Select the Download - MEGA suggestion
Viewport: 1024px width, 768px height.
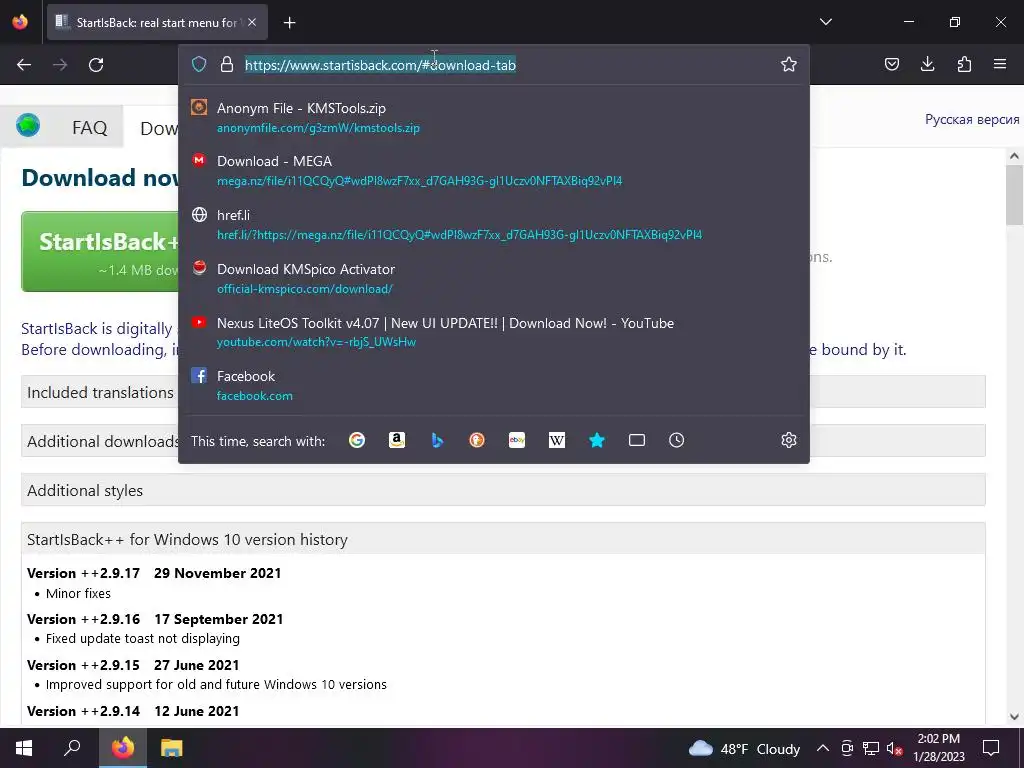point(494,170)
